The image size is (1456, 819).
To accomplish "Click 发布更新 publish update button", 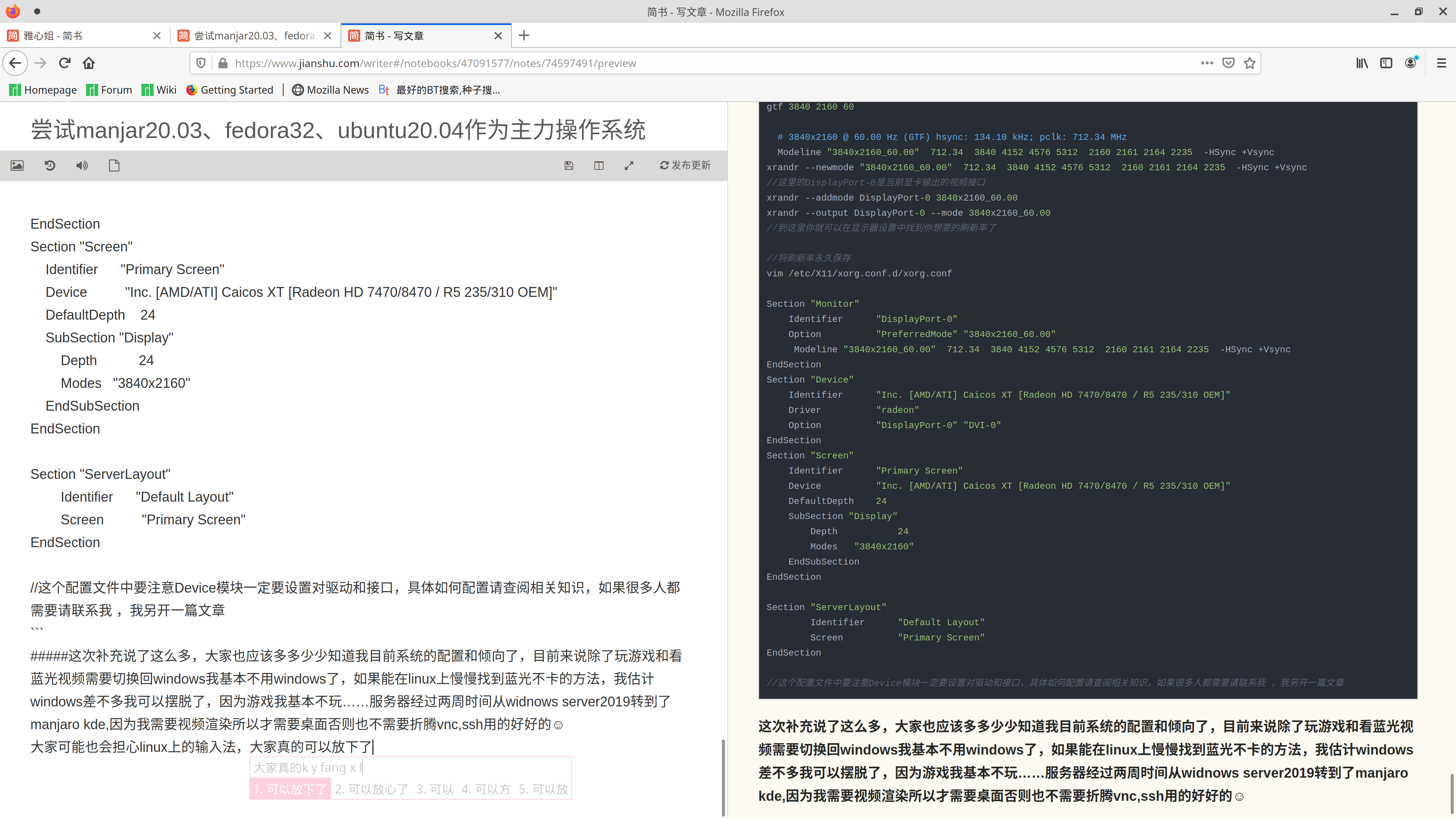I will 685,165.
